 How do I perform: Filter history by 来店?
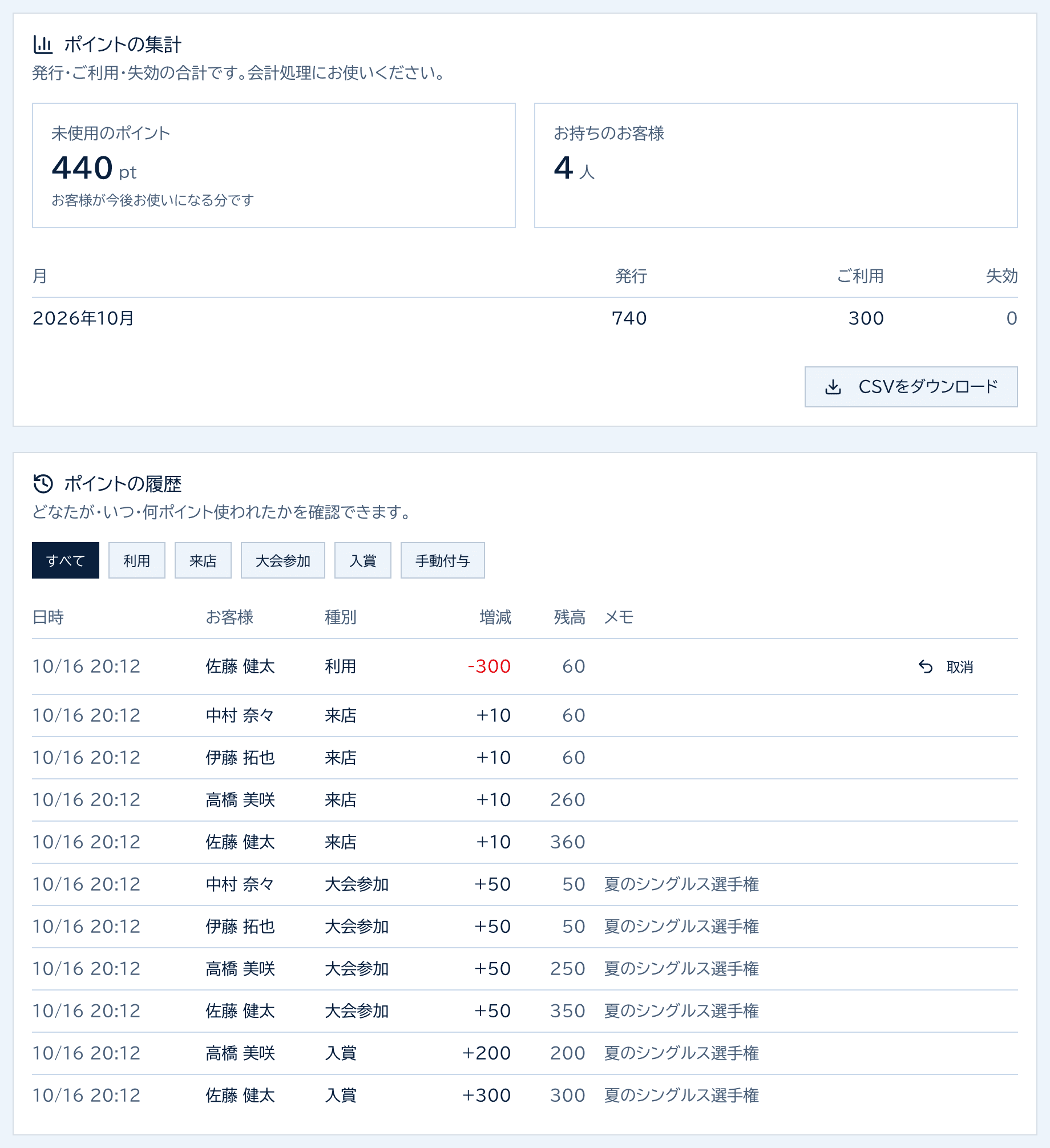point(203,560)
